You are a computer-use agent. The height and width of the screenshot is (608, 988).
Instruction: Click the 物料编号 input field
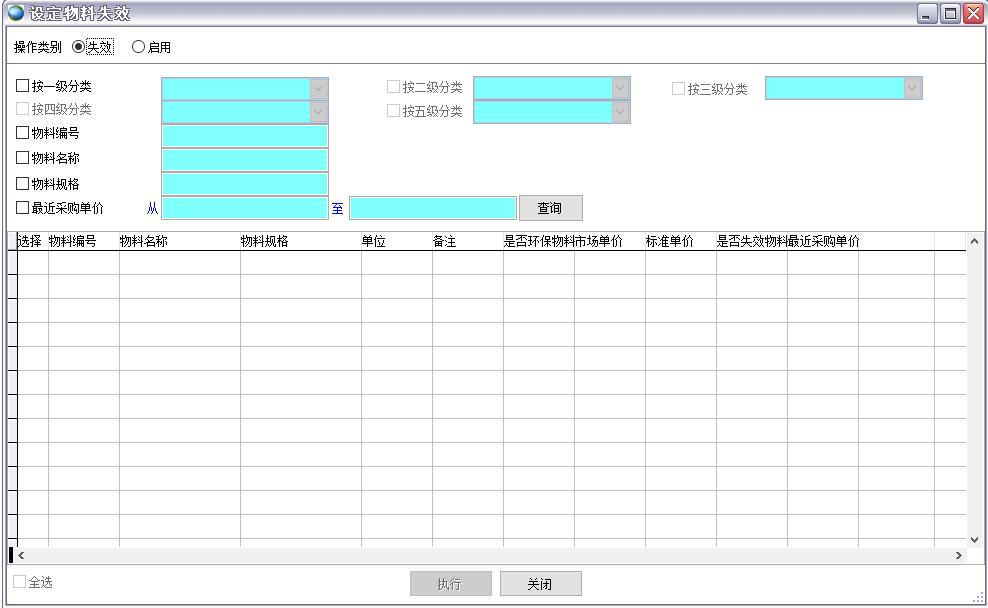click(x=245, y=135)
